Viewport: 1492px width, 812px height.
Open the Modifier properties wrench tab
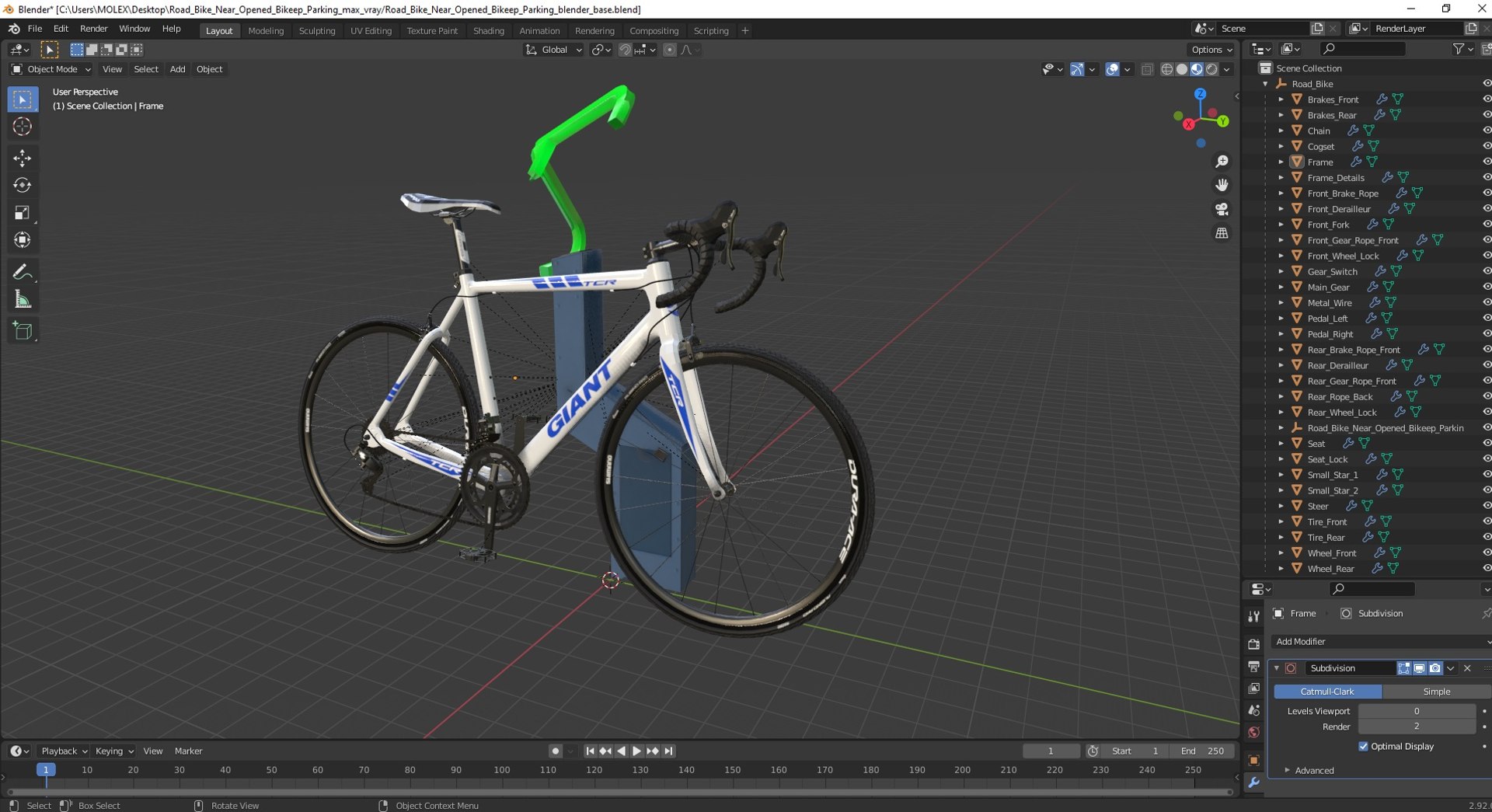pyautogui.click(x=1253, y=783)
